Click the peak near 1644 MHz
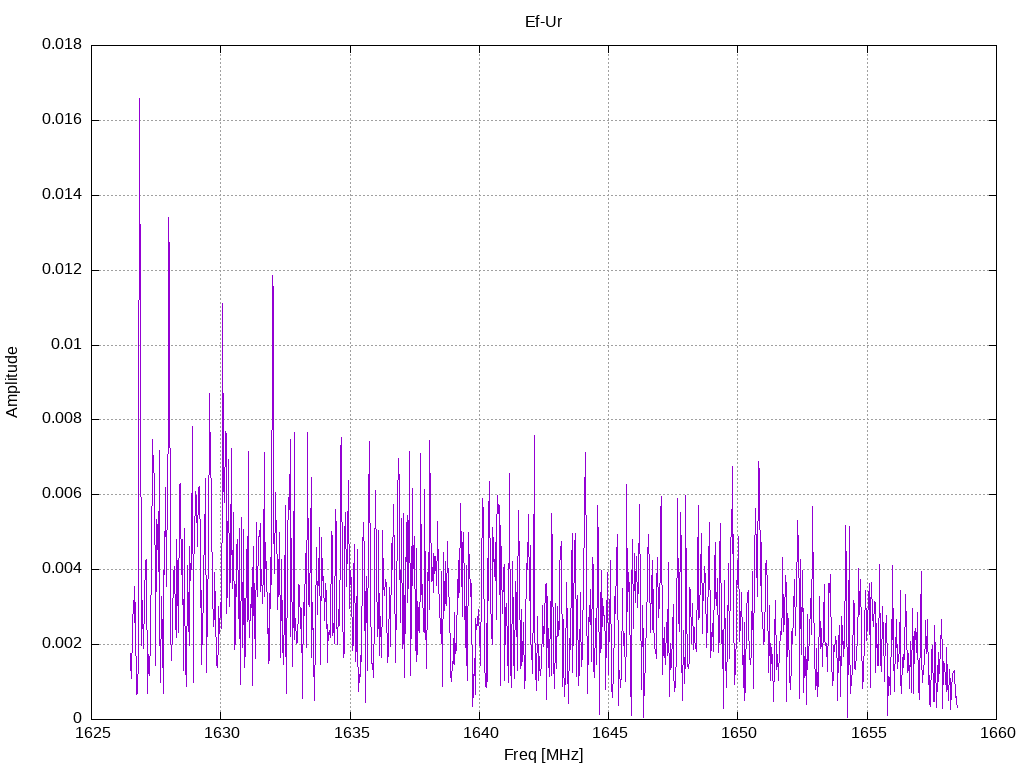Screen dimensions: 1024x768 (x=585, y=454)
